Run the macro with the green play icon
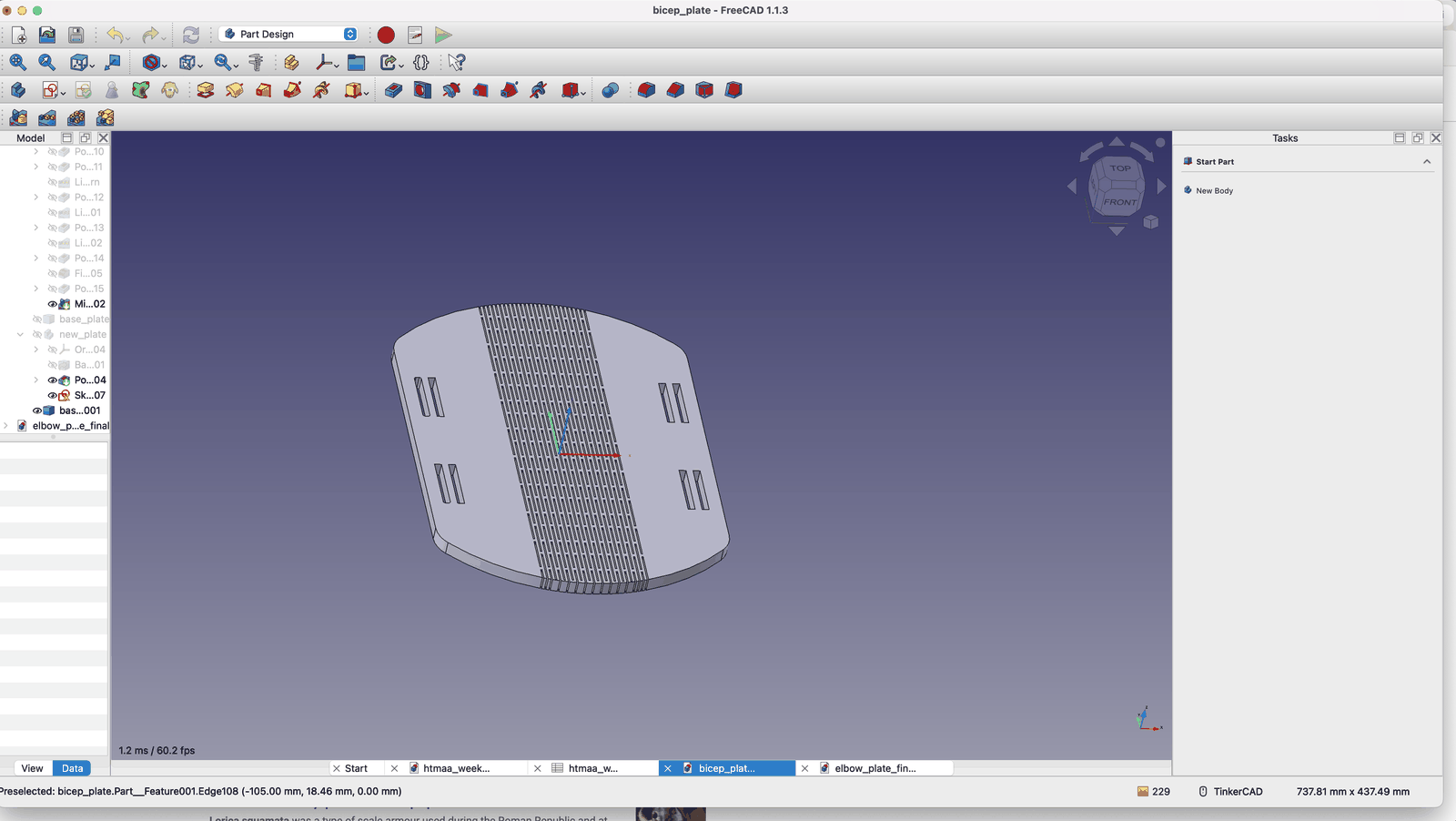The image size is (1456, 821). 443,35
